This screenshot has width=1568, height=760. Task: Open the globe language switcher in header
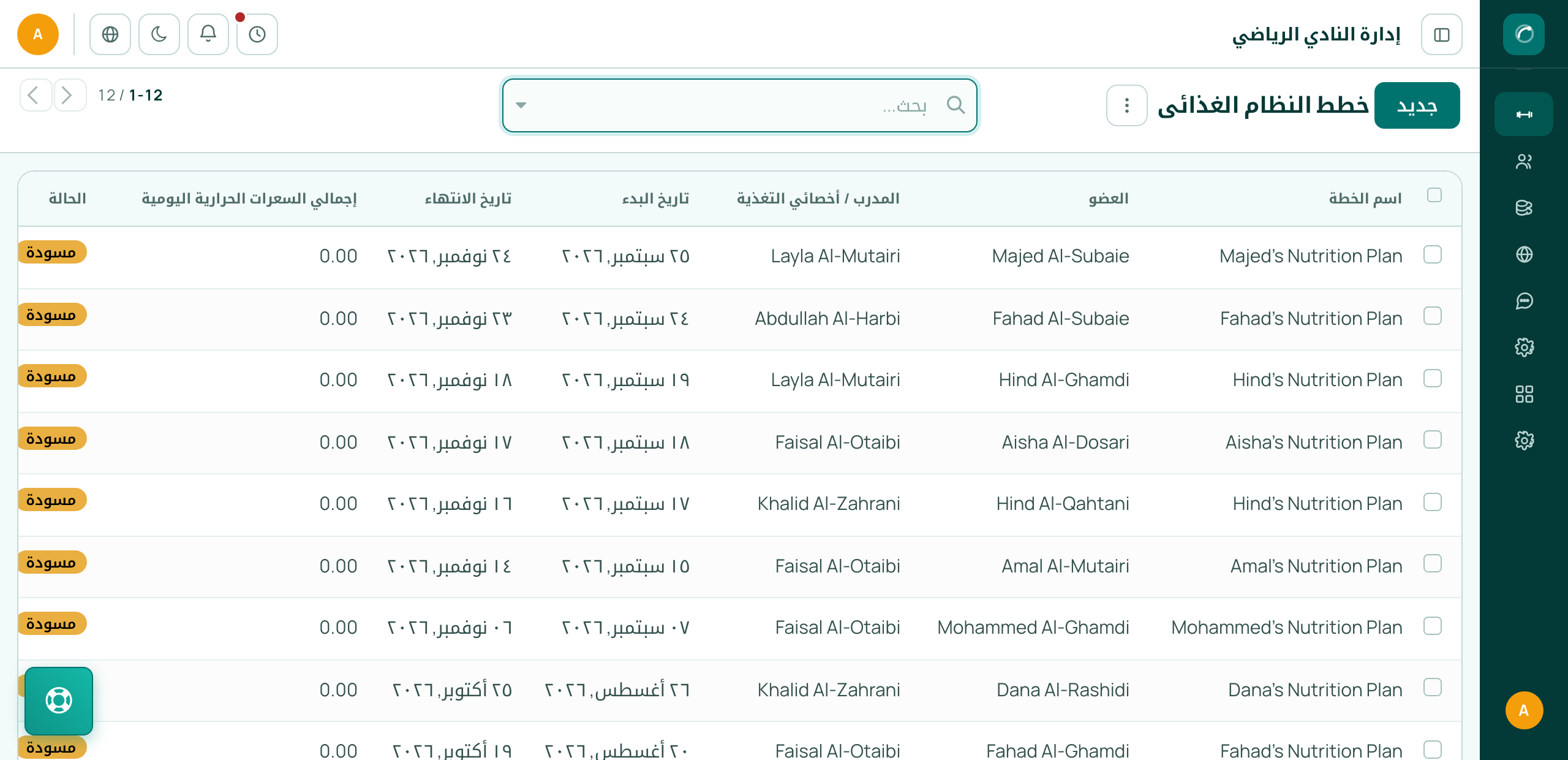tap(110, 34)
